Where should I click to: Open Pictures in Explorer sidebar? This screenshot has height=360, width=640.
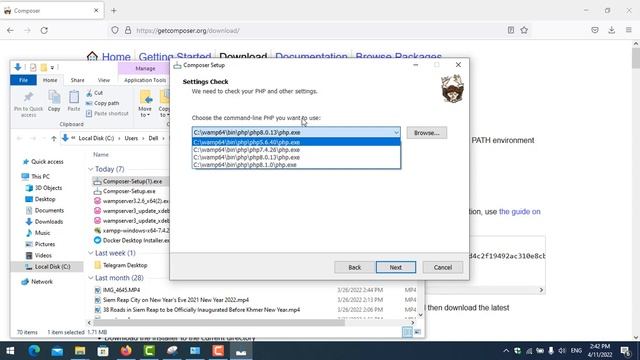[x=40, y=244]
